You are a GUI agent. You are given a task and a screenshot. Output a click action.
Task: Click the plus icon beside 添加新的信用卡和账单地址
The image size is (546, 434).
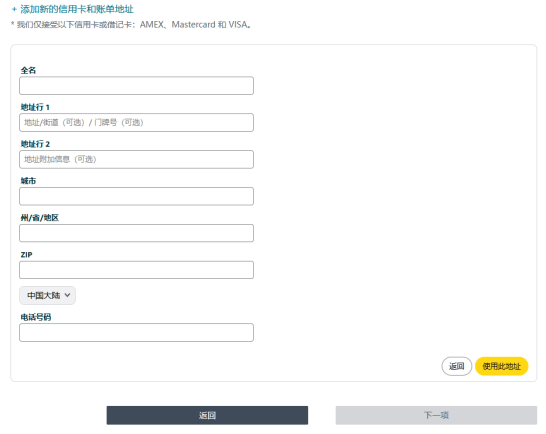14,9
